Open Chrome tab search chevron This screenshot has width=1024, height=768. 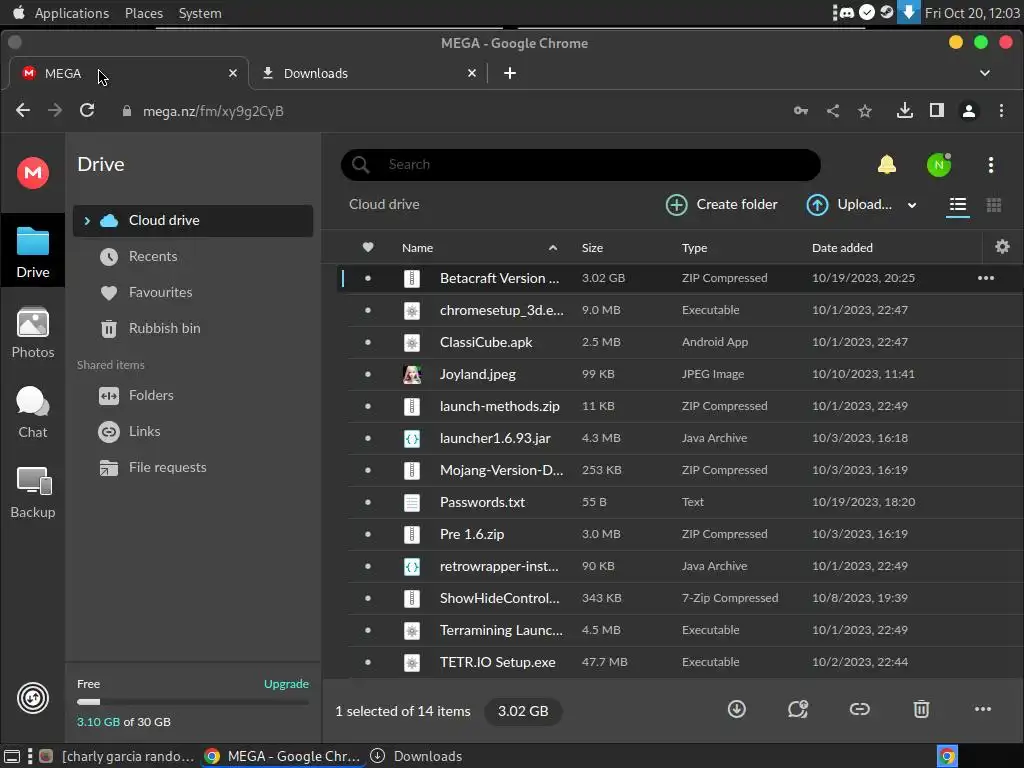[x=984, y=73]
